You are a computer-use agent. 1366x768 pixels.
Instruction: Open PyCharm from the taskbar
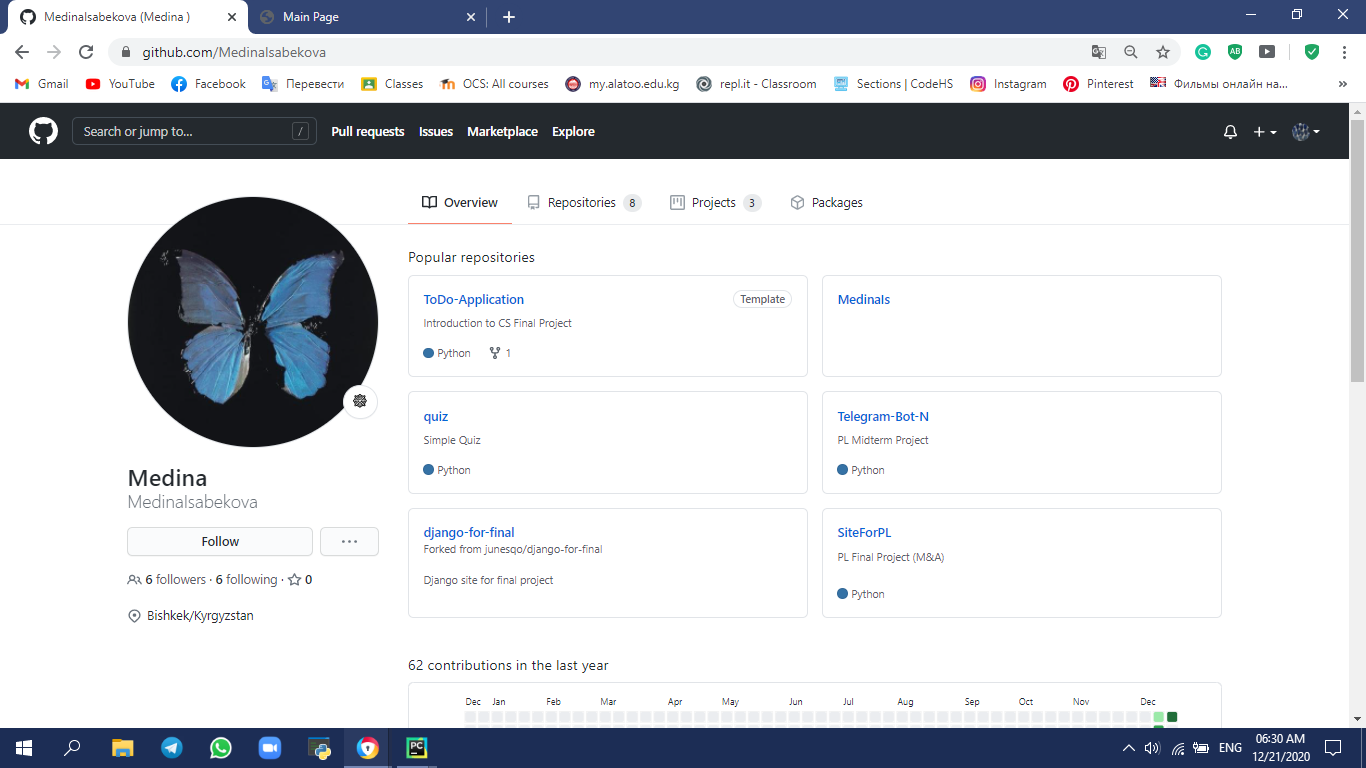point(417,748)
